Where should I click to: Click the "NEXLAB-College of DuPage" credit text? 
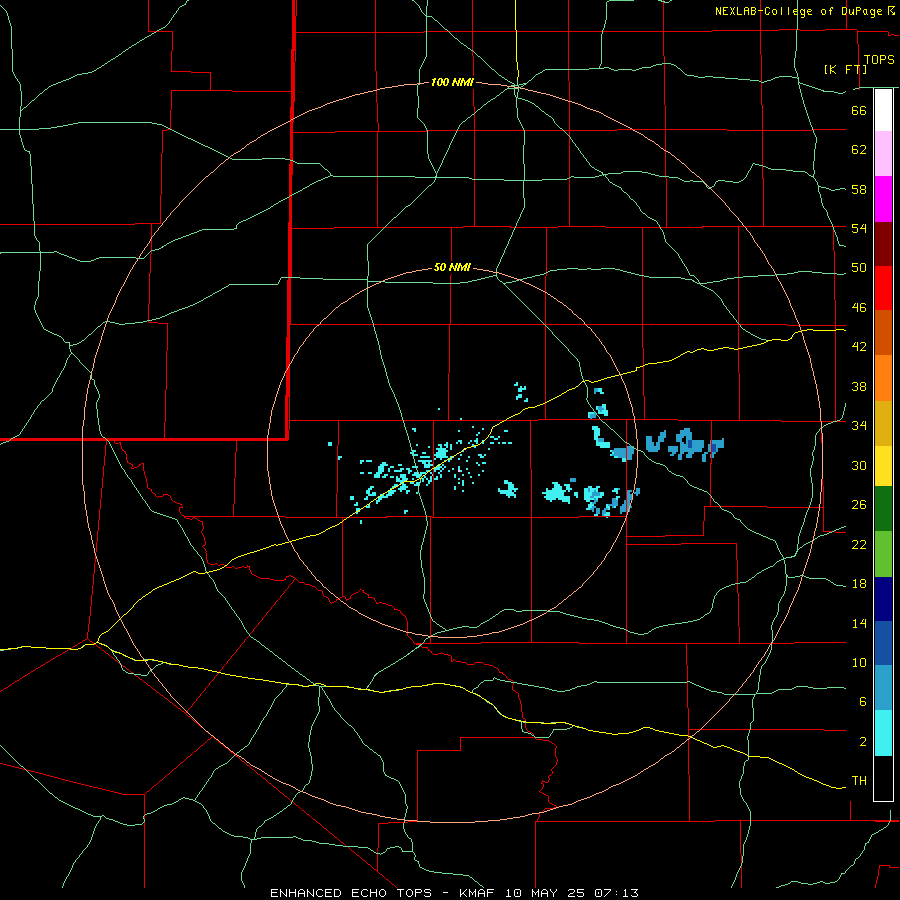point(799,11)
